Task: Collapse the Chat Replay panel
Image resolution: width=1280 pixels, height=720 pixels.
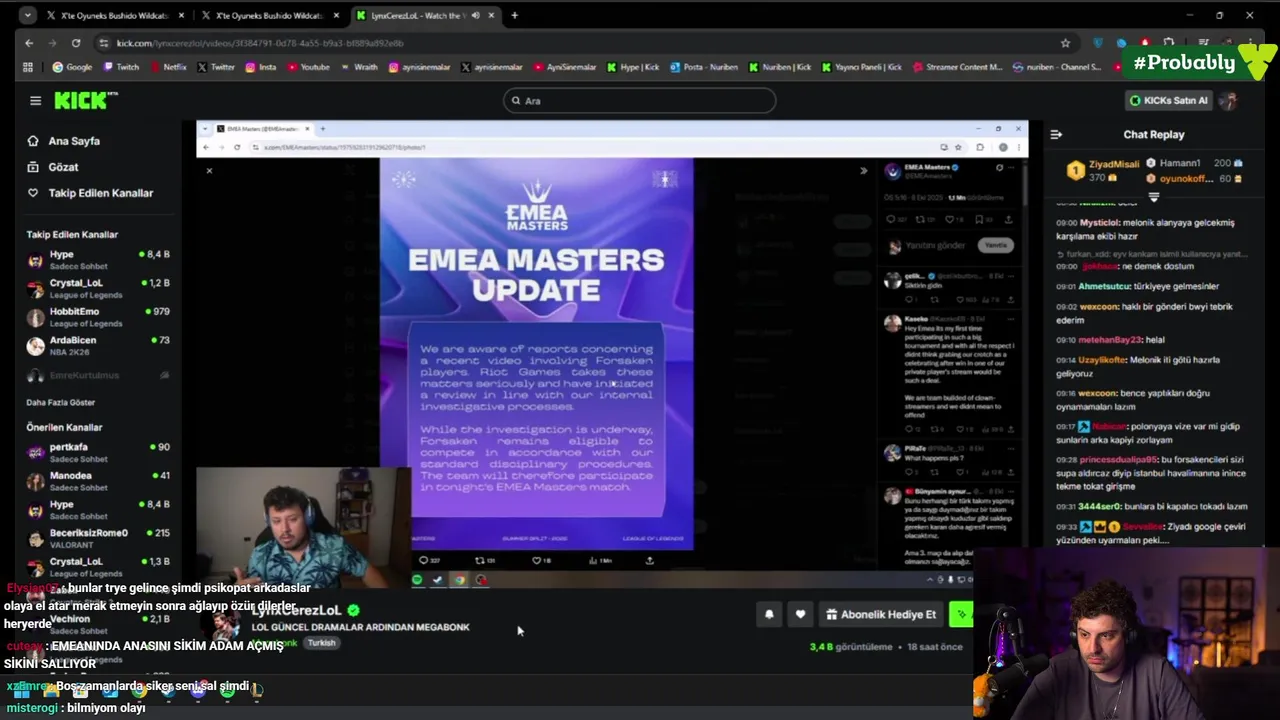Action: click(1056, 134)
